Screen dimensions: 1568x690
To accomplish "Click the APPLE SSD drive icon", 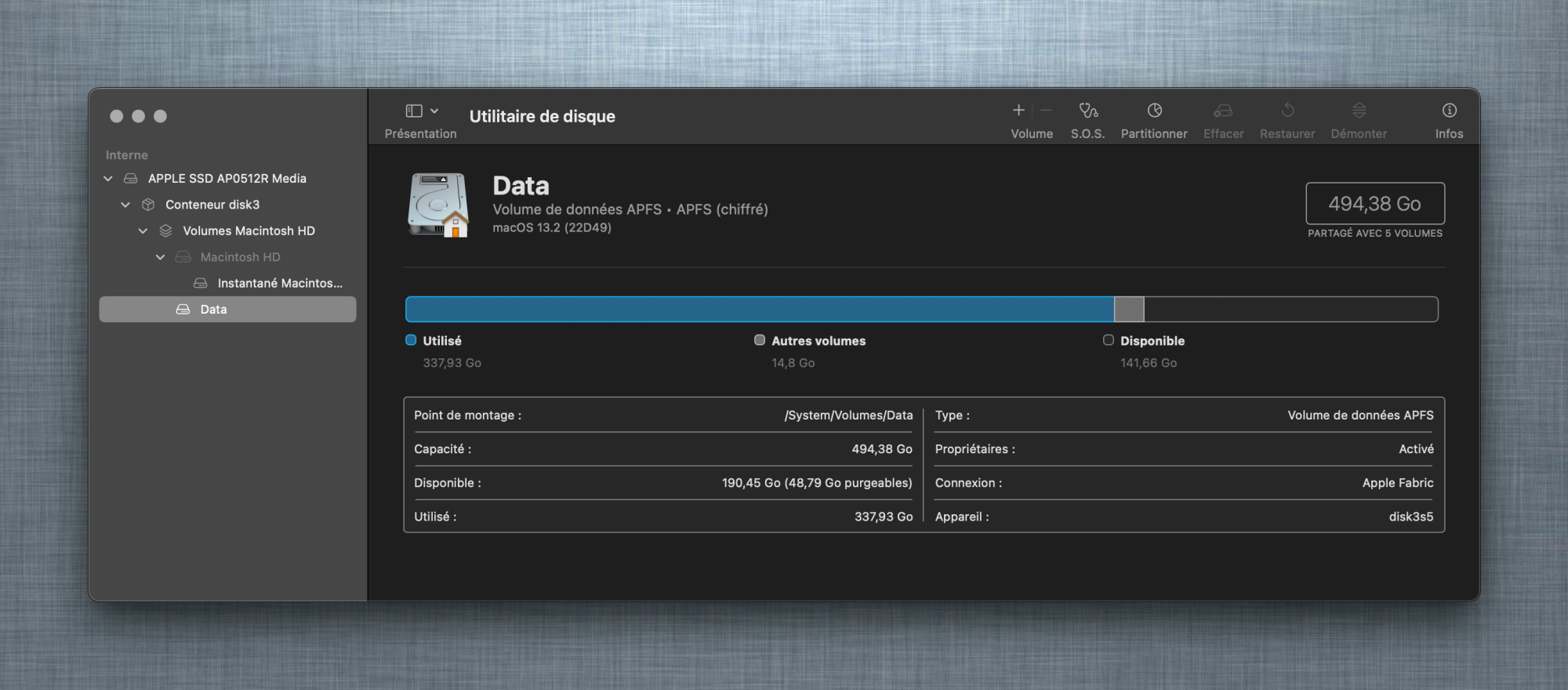I will pos(131,179).
